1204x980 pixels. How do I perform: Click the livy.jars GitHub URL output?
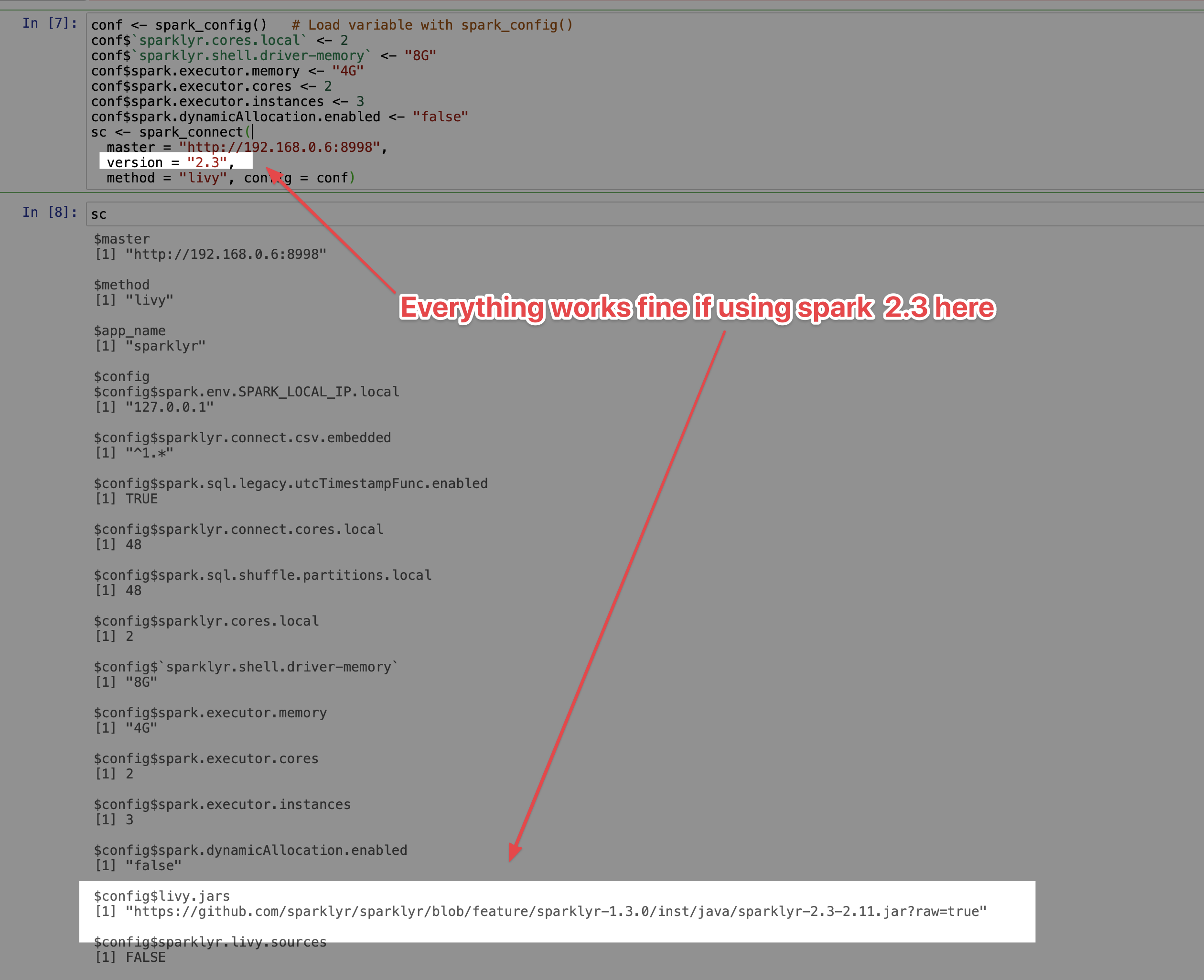click(x=556, y=912)
